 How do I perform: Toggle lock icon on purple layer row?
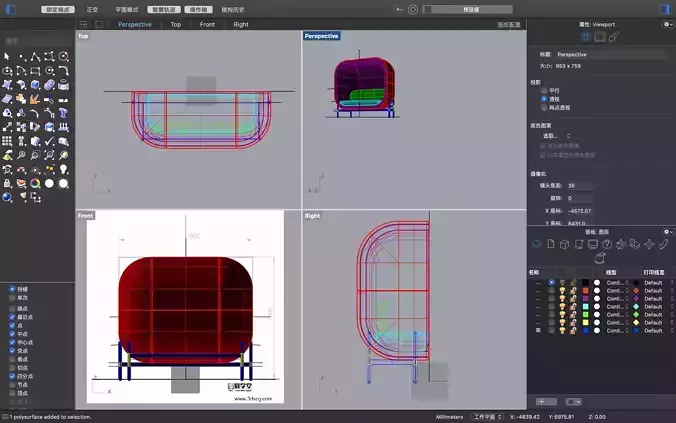(573, 298)
